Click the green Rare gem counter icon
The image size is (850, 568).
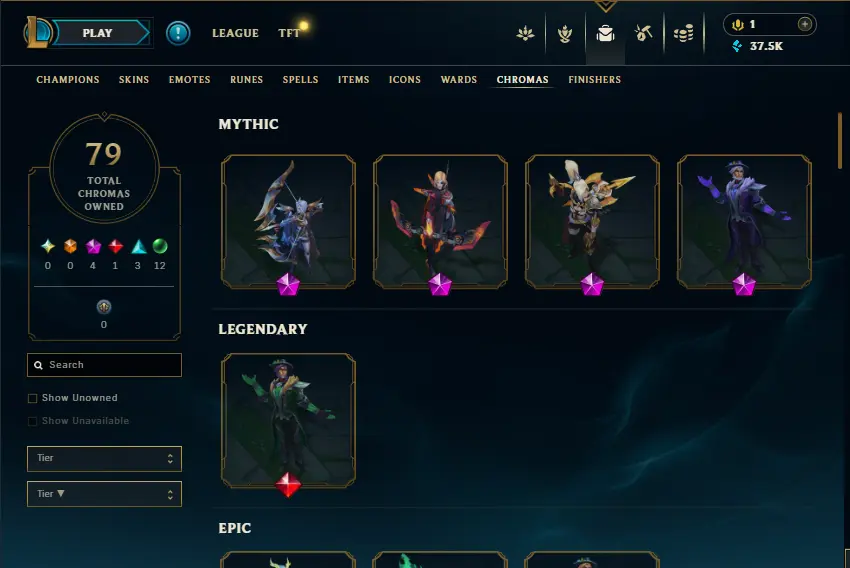coord(160,247)
